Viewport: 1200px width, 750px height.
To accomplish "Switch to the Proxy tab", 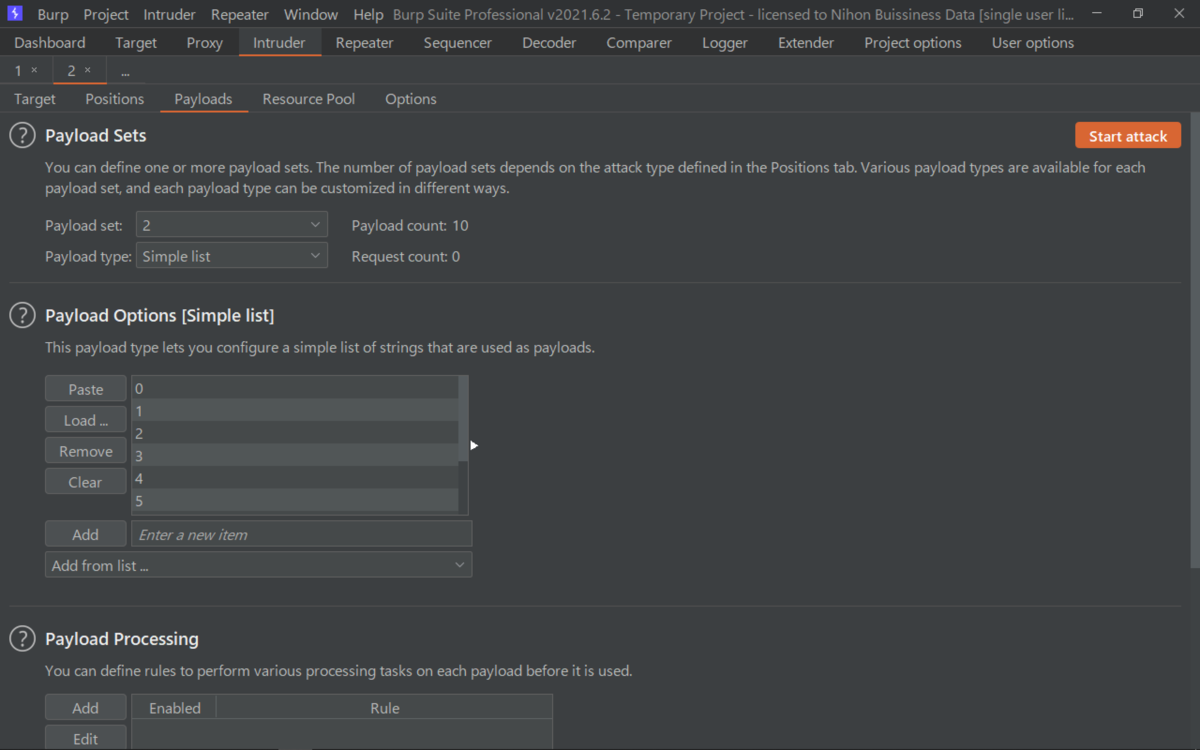I will point(205,43).
